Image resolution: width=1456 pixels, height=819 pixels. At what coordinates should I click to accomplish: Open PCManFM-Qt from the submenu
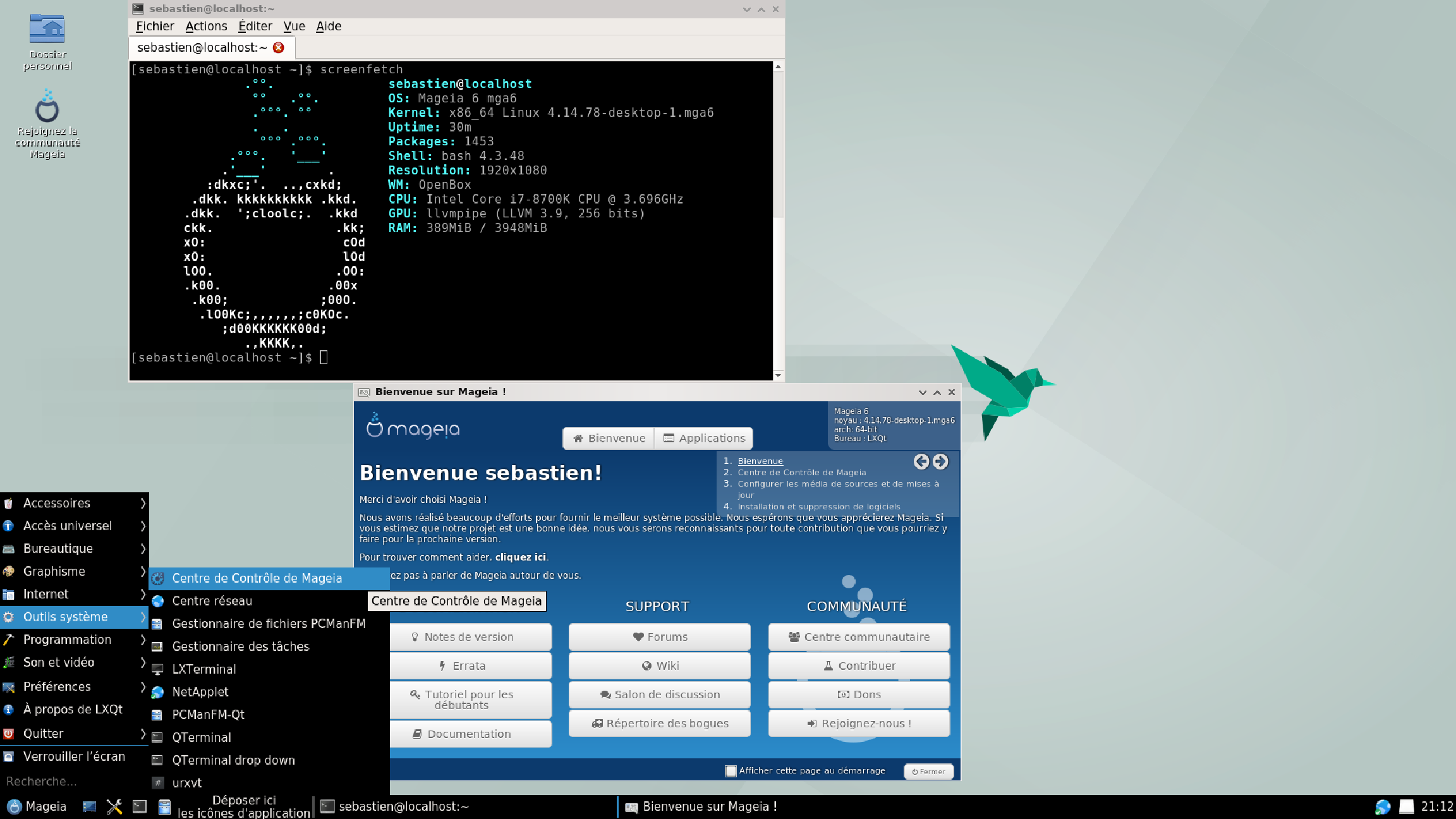pos(269,715)
